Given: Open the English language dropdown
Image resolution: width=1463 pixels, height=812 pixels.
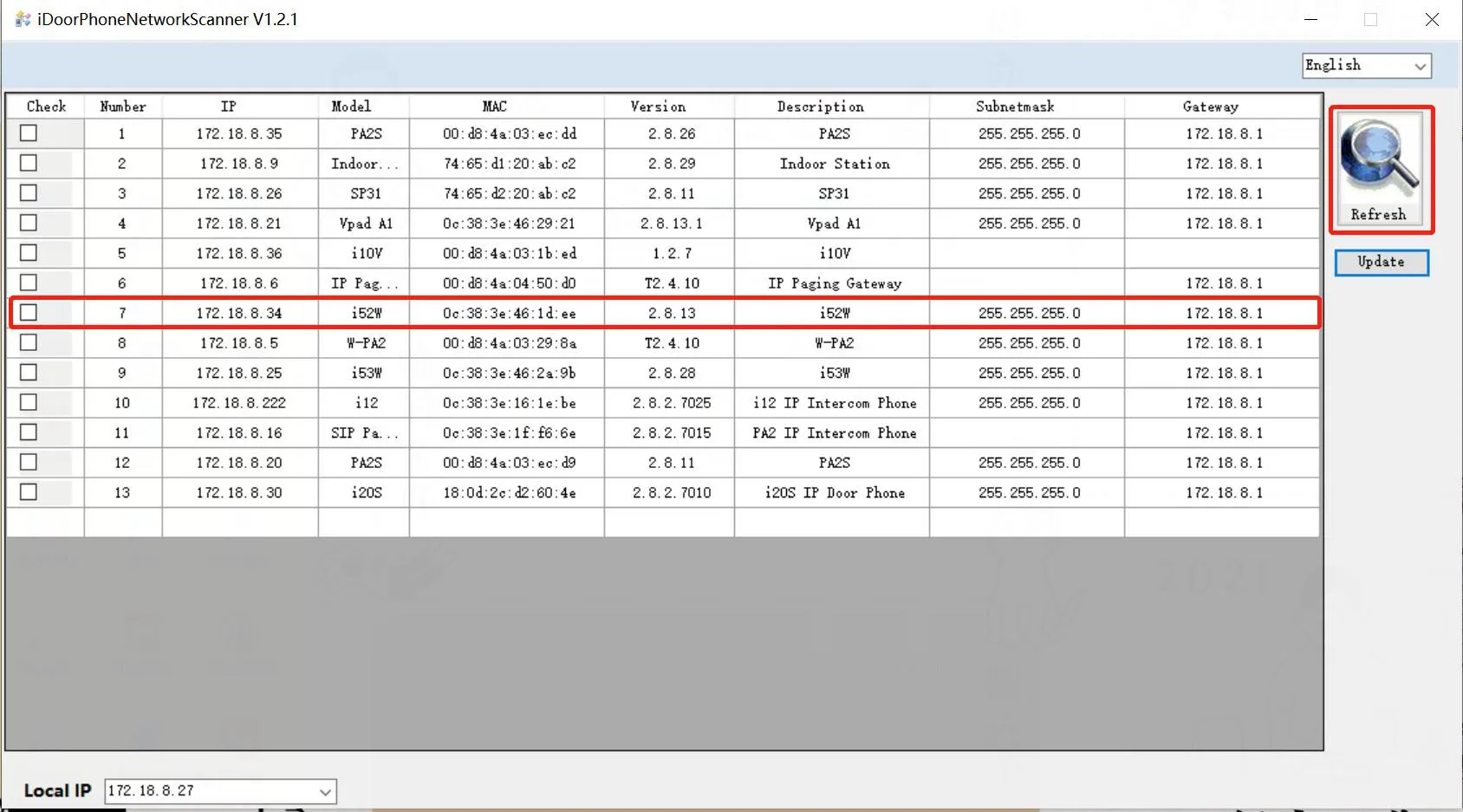Looking at the screenshot, I should (x=1420, y=65).
